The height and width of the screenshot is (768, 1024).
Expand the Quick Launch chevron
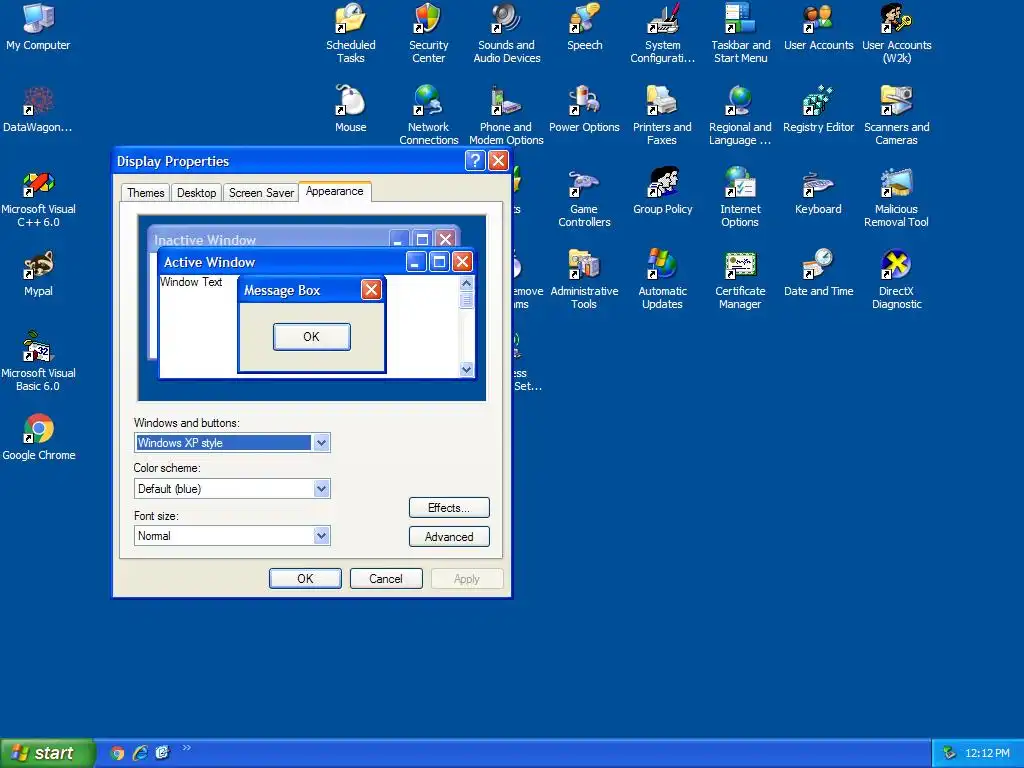187,748
